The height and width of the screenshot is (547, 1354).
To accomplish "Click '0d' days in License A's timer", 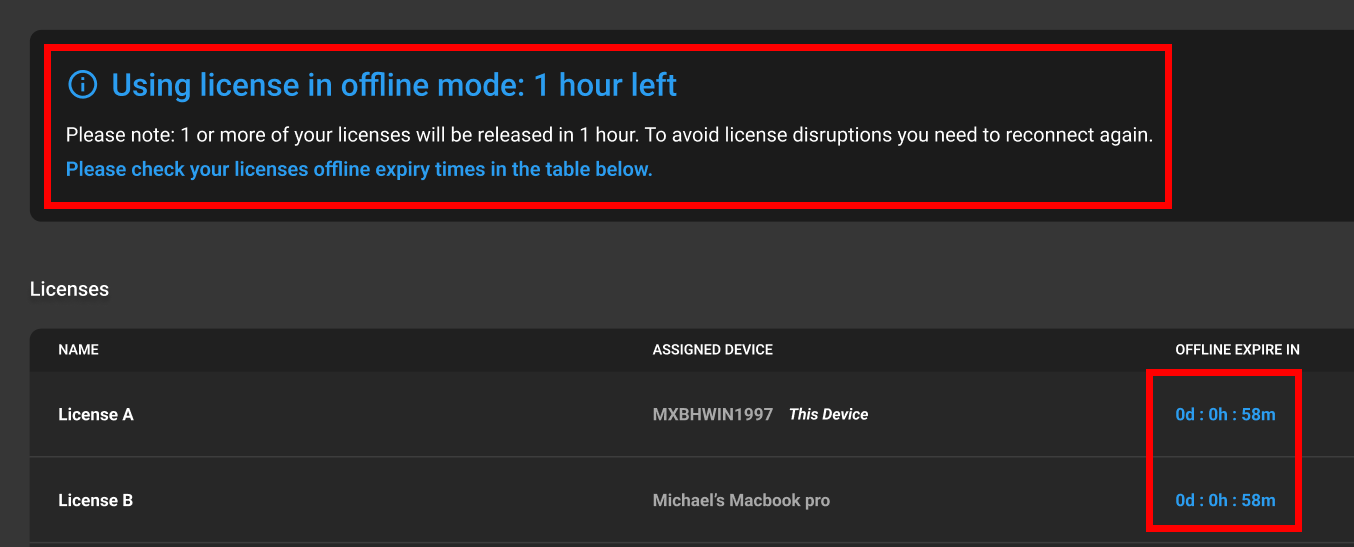I will (1186, 414).
